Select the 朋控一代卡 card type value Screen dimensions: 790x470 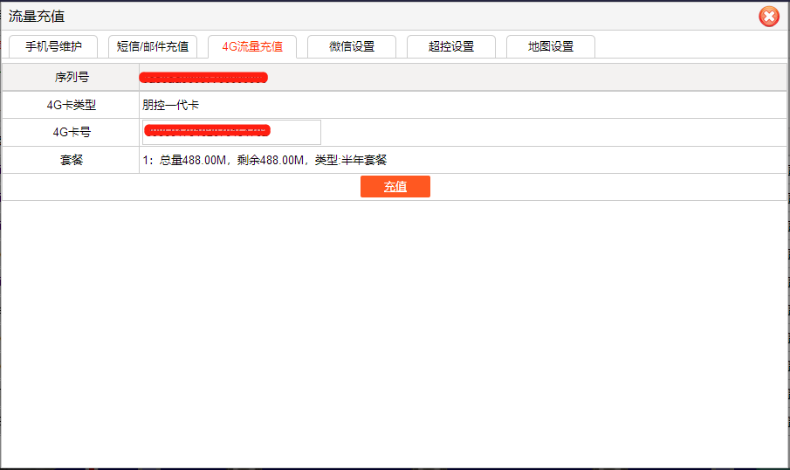pos(171,104)
